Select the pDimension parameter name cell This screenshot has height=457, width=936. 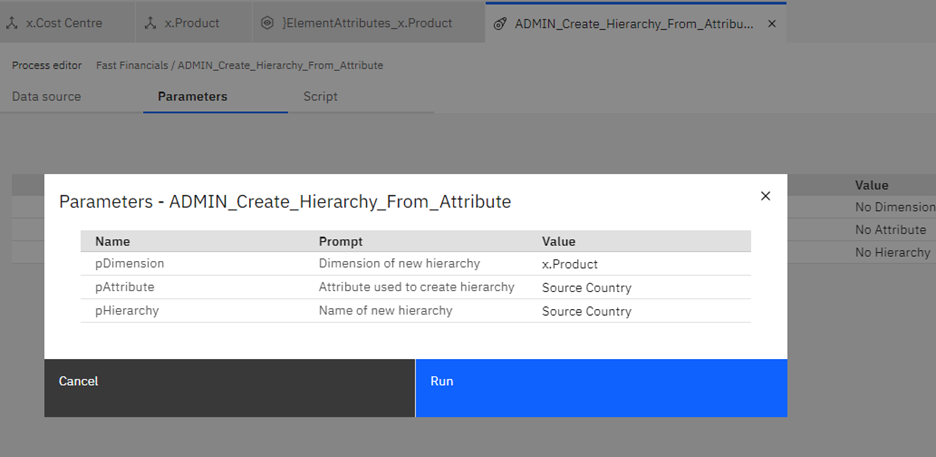[x=130, y=263]
